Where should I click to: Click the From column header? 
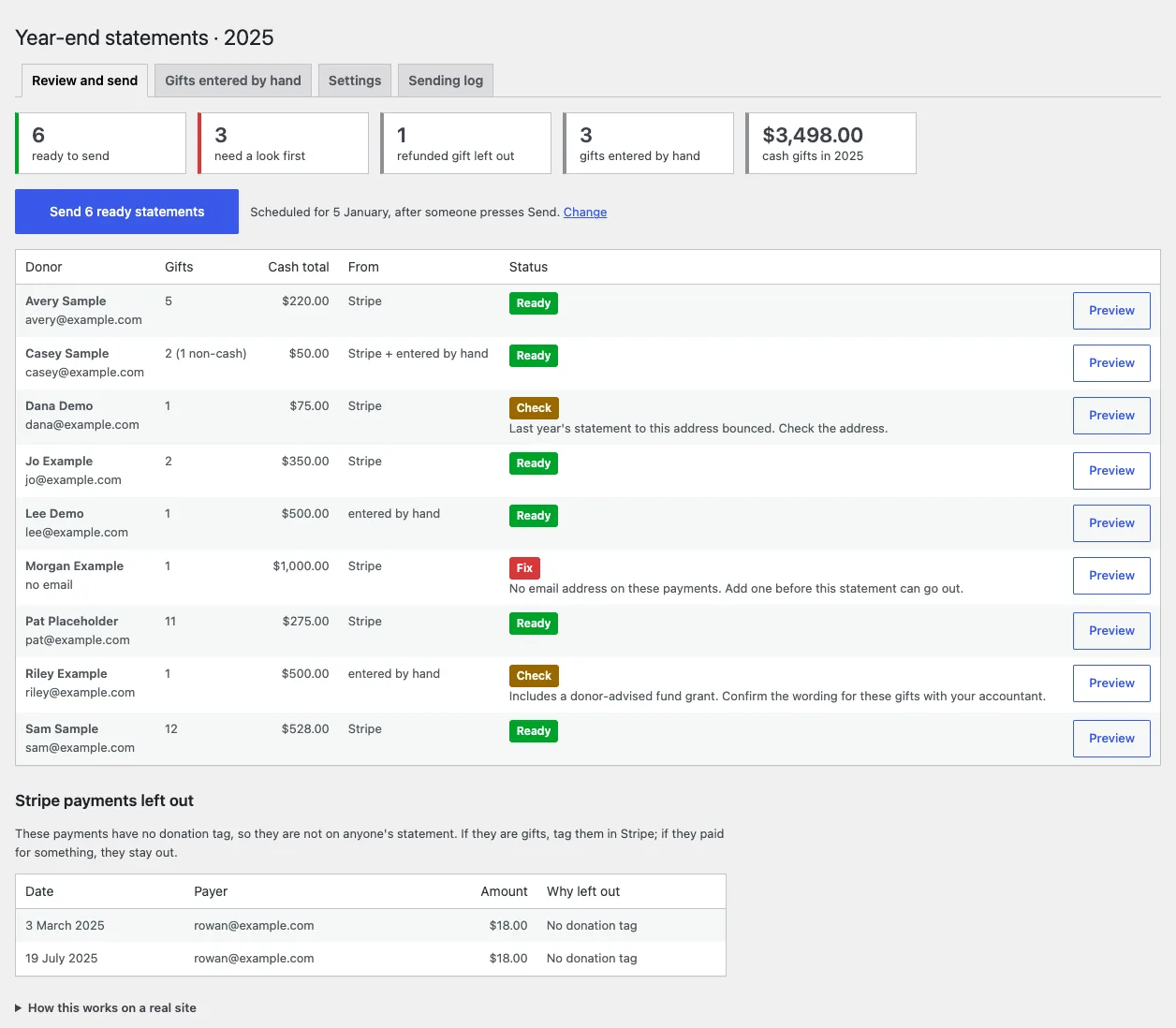pyautogui.click(x=363, y=267)
